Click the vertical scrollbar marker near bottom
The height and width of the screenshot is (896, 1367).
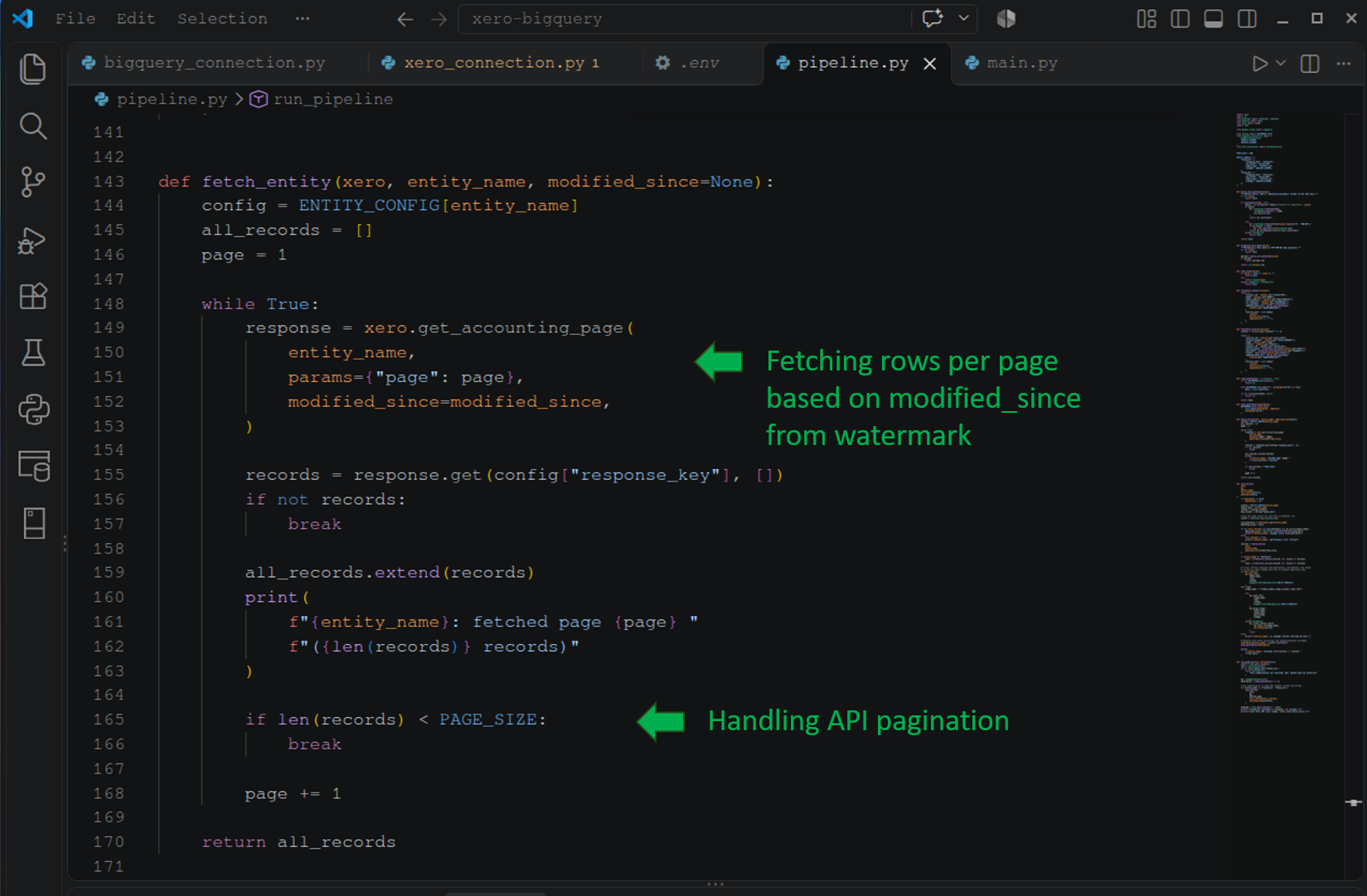pos(1354,802)
